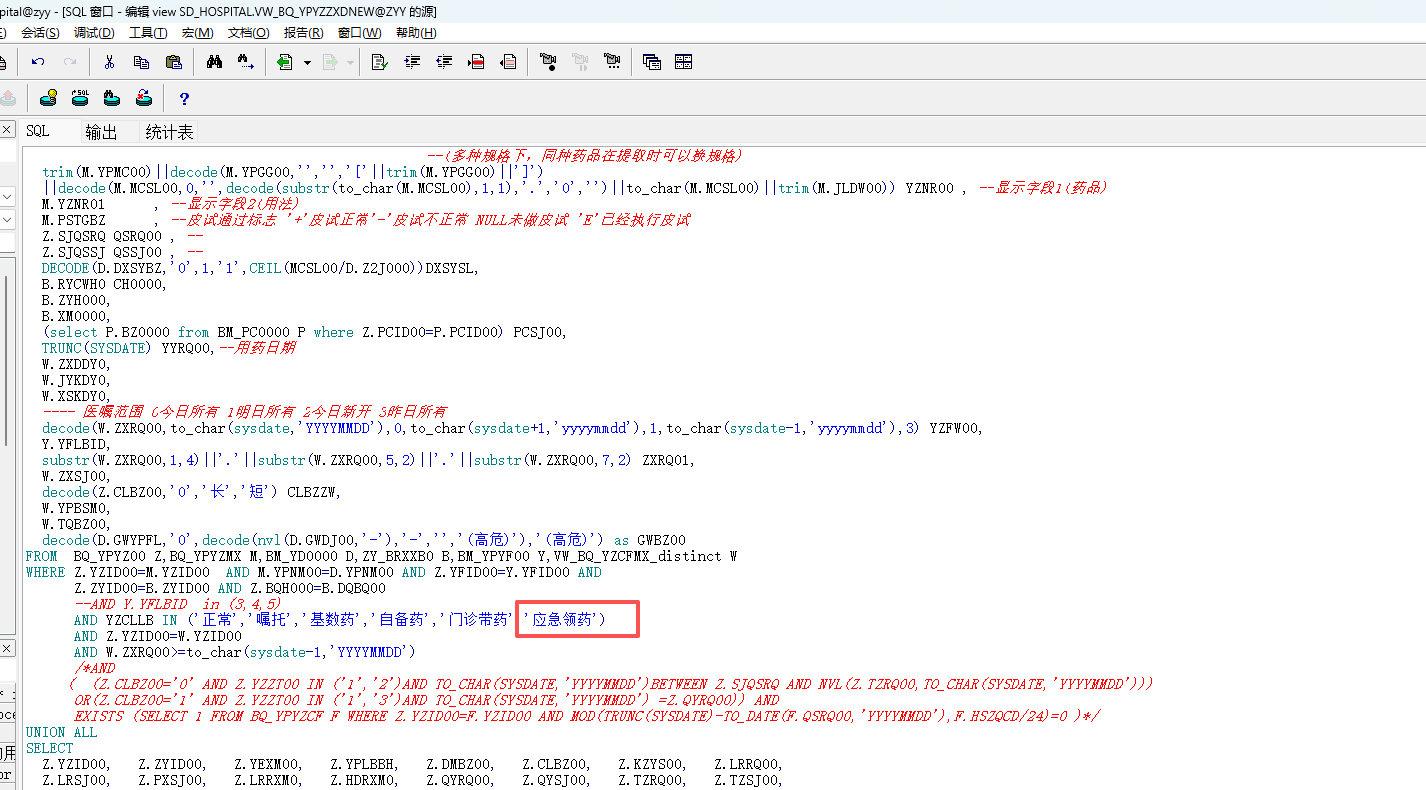Click the Cascade windows icon

coord(651,62)
